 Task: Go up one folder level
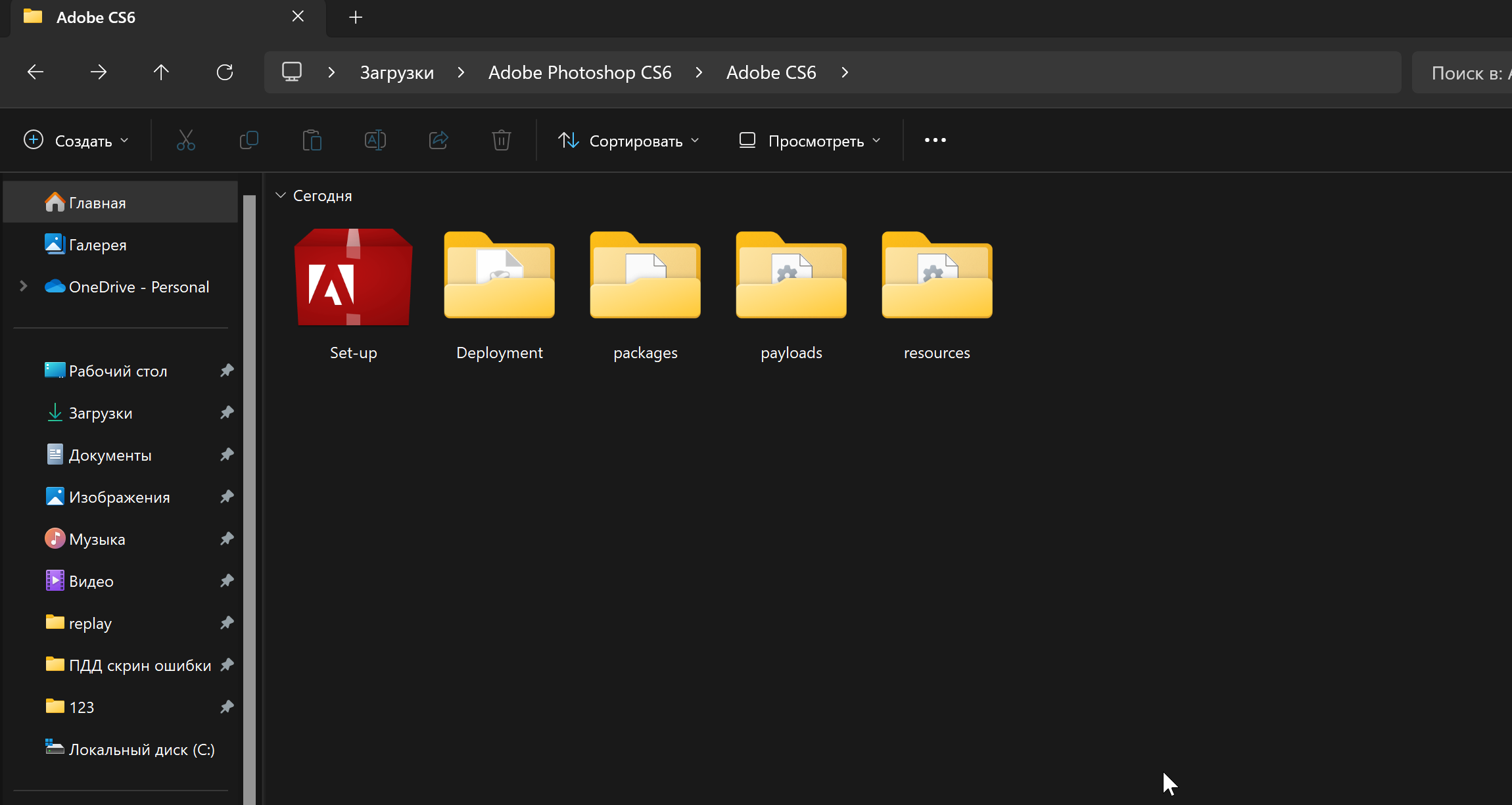(x=161, y=72)
